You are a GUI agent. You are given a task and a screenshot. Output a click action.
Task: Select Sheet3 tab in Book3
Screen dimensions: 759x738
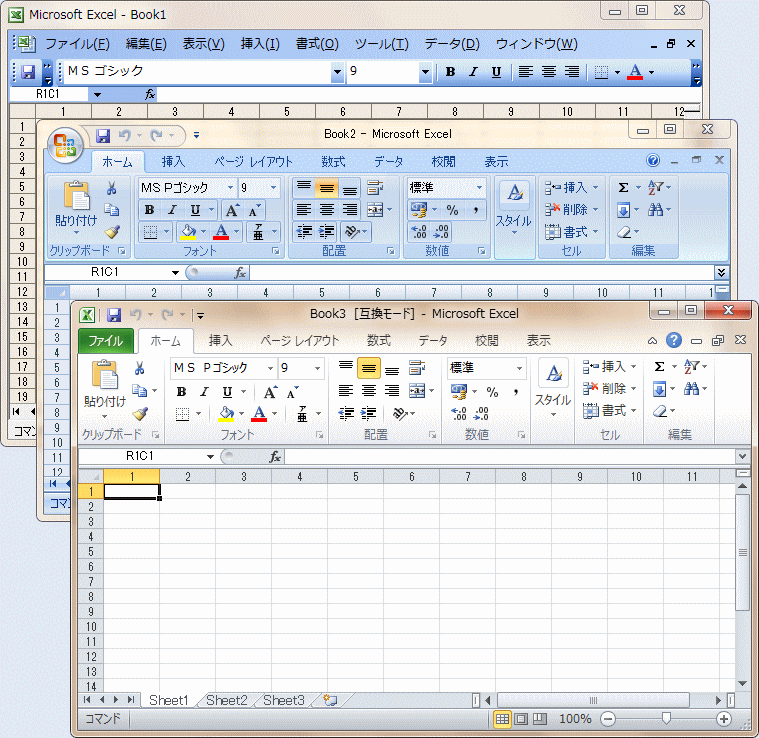click(x=284, y=700)
